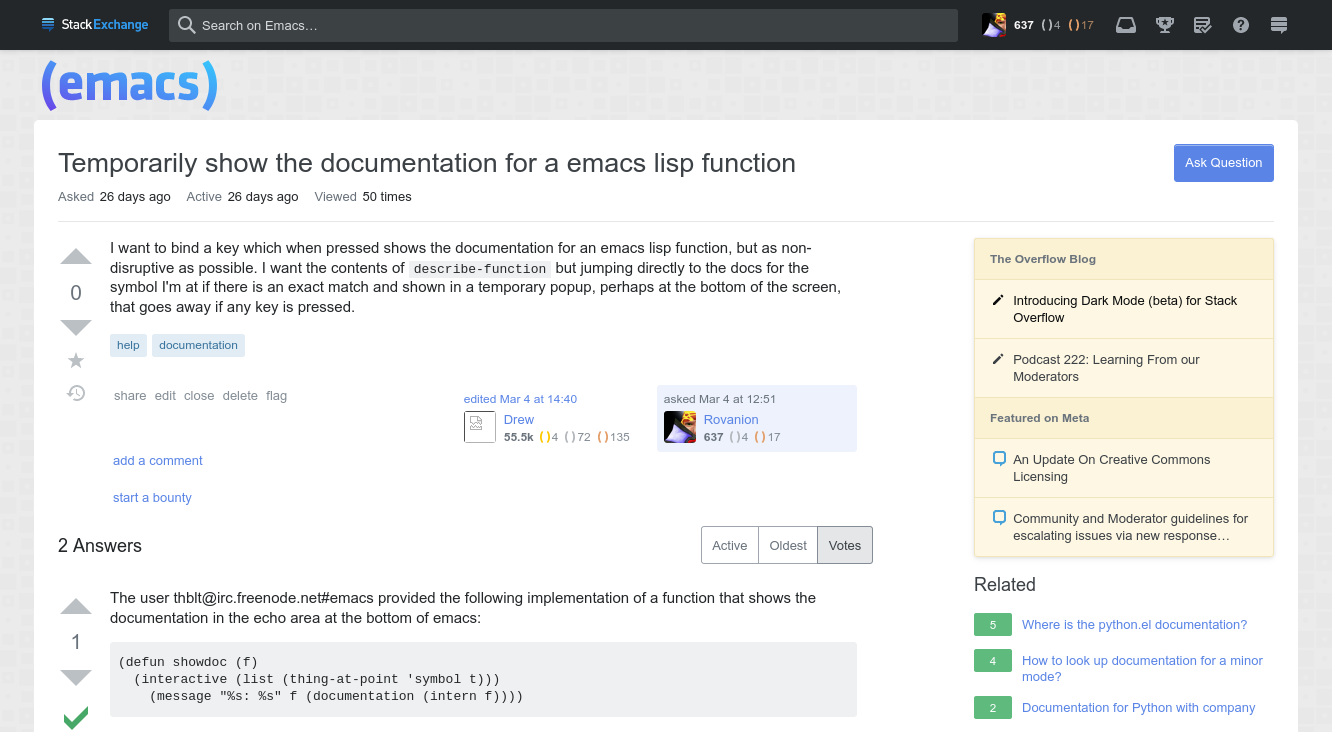Click the StackExchange logo
Screen dimensions: 1332x732
point(95,24)
